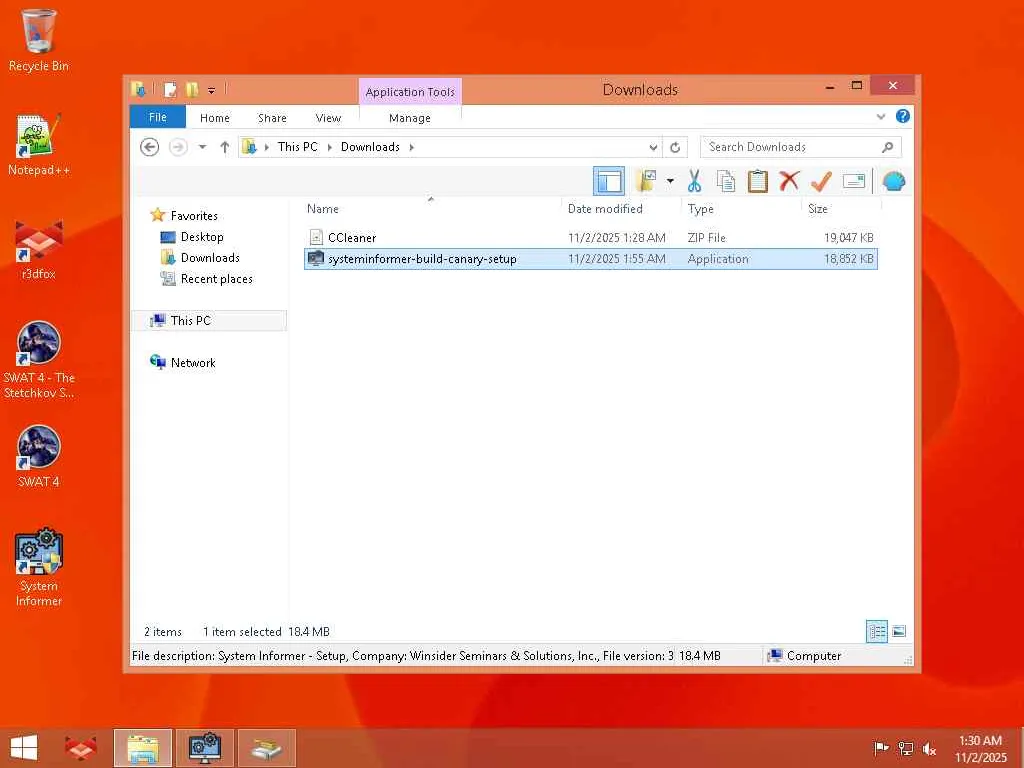Open the Home ribbon tab

click(215, 118)
